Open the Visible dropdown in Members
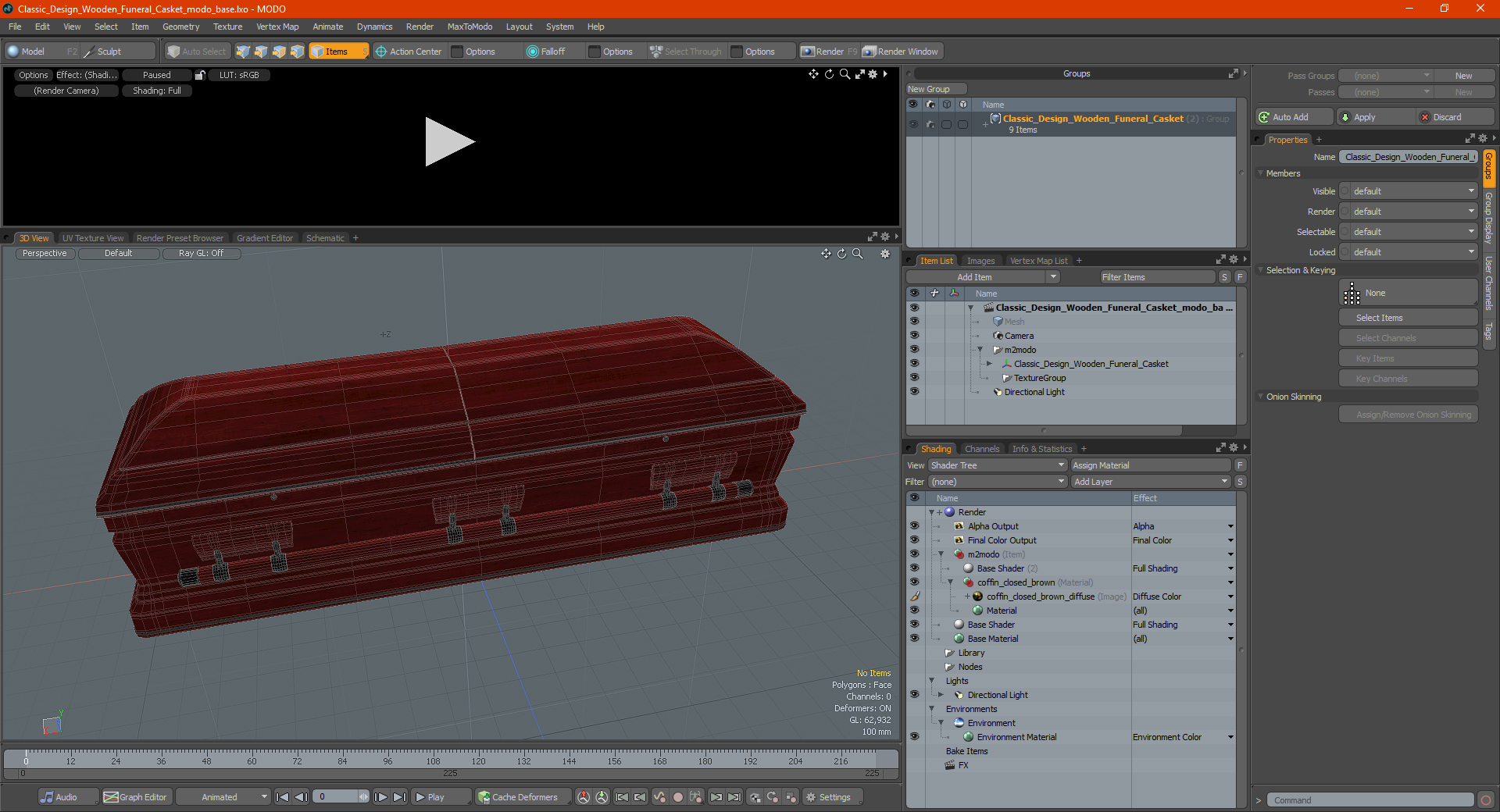Image resolution: width=1500 pixels, height=812 pixels. tap(1409, 191)
